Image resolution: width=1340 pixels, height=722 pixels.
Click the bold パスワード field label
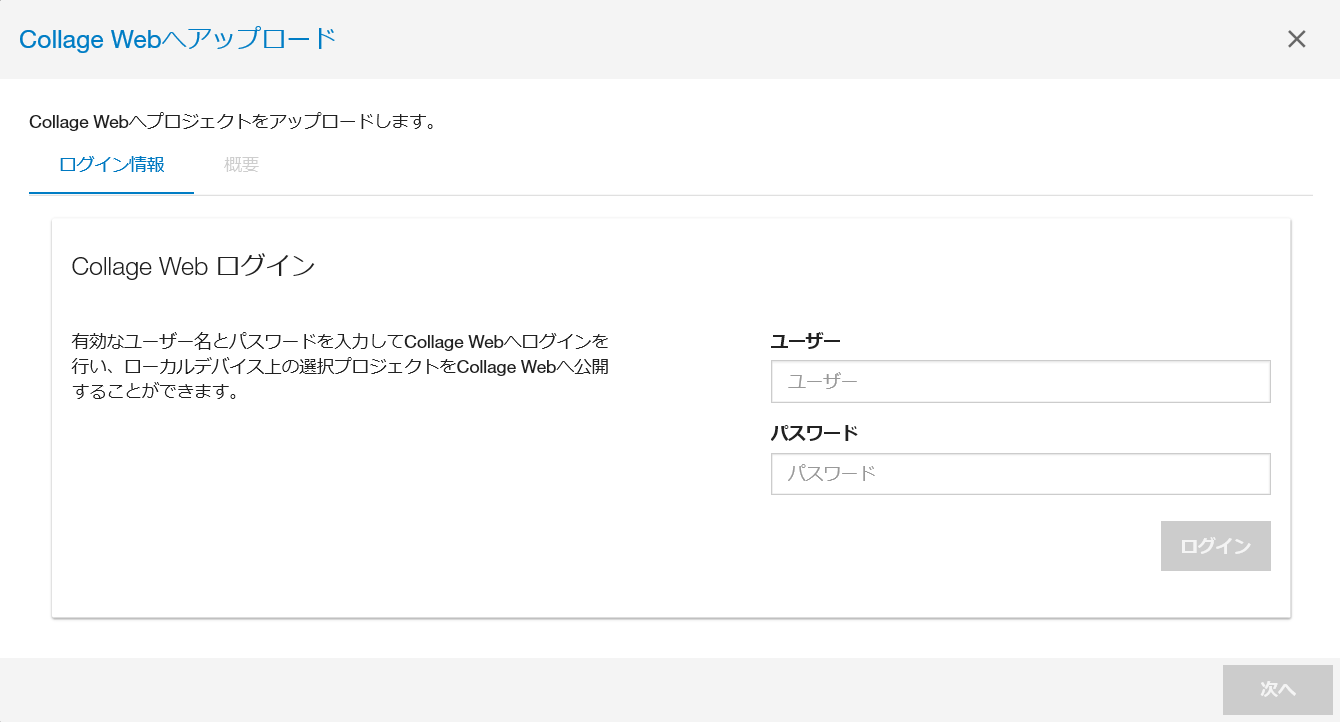point(814,433)
